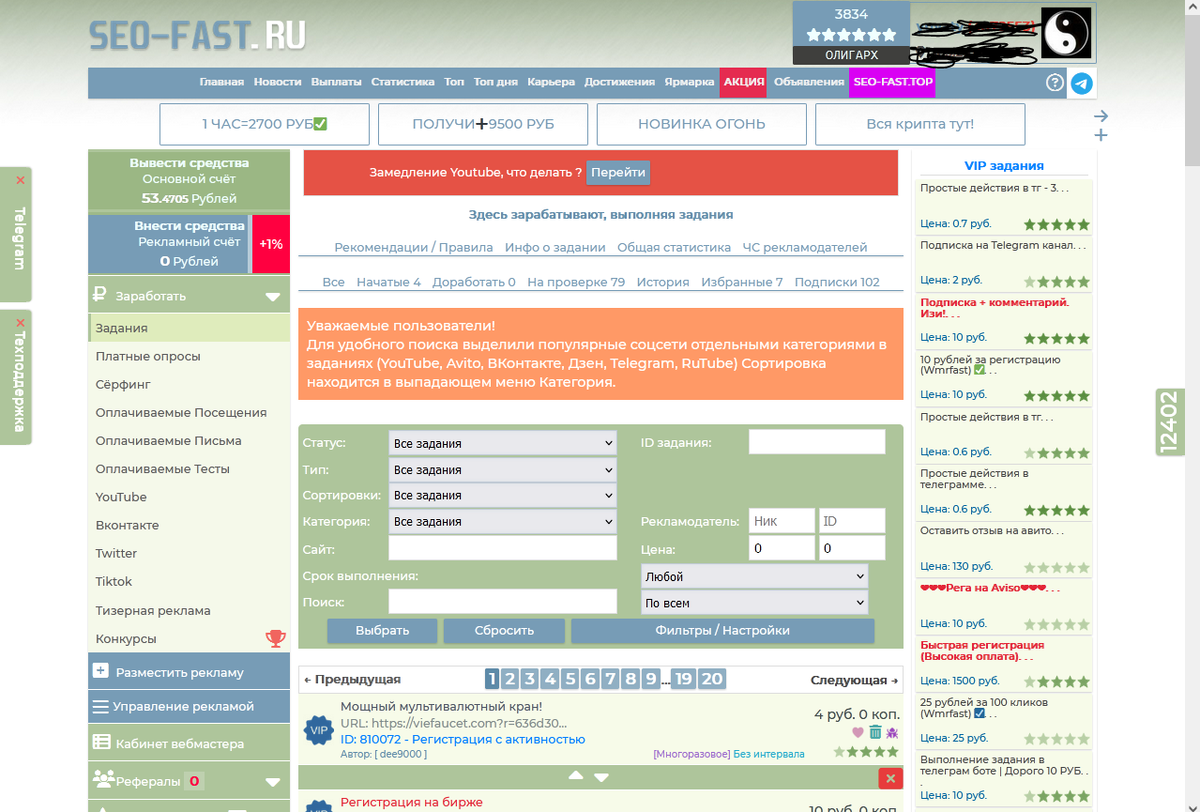Click the Внести средства button
This screenshot has height=812, width=1200.
click(x=190, y=226)
